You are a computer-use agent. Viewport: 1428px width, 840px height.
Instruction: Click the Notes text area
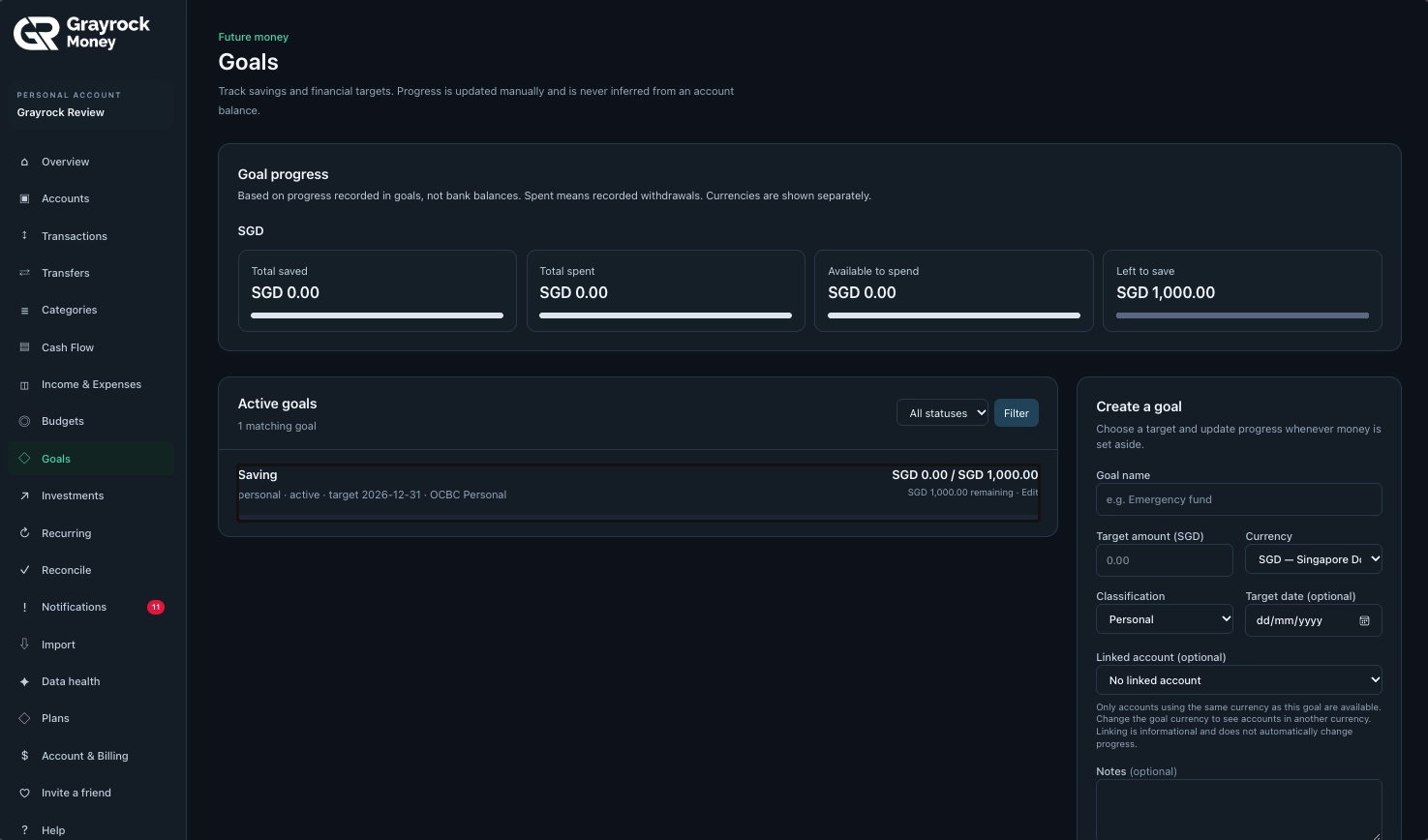point(1238,809)
